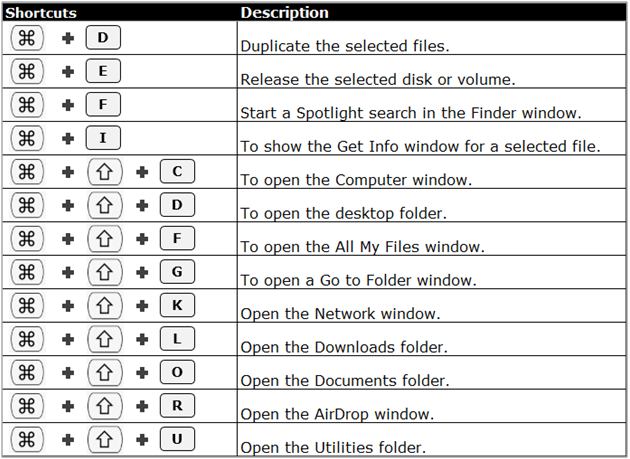Click the U key icon for Utilities folder

point(177,439)
